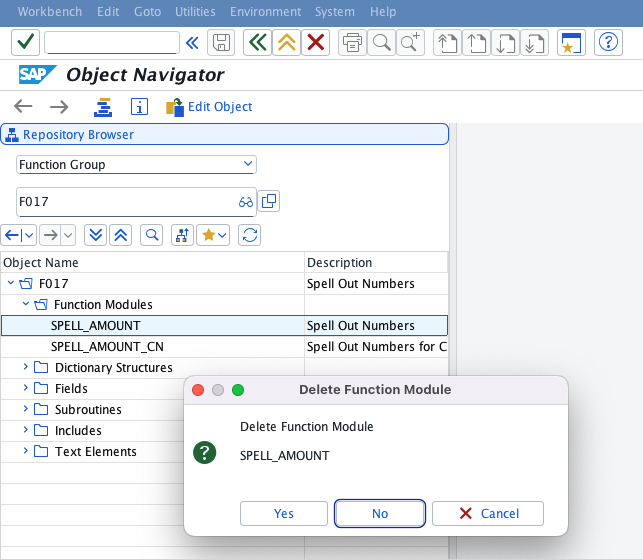643x559 pixels.
Task: Open the Help menu
Action: point(383,11)
